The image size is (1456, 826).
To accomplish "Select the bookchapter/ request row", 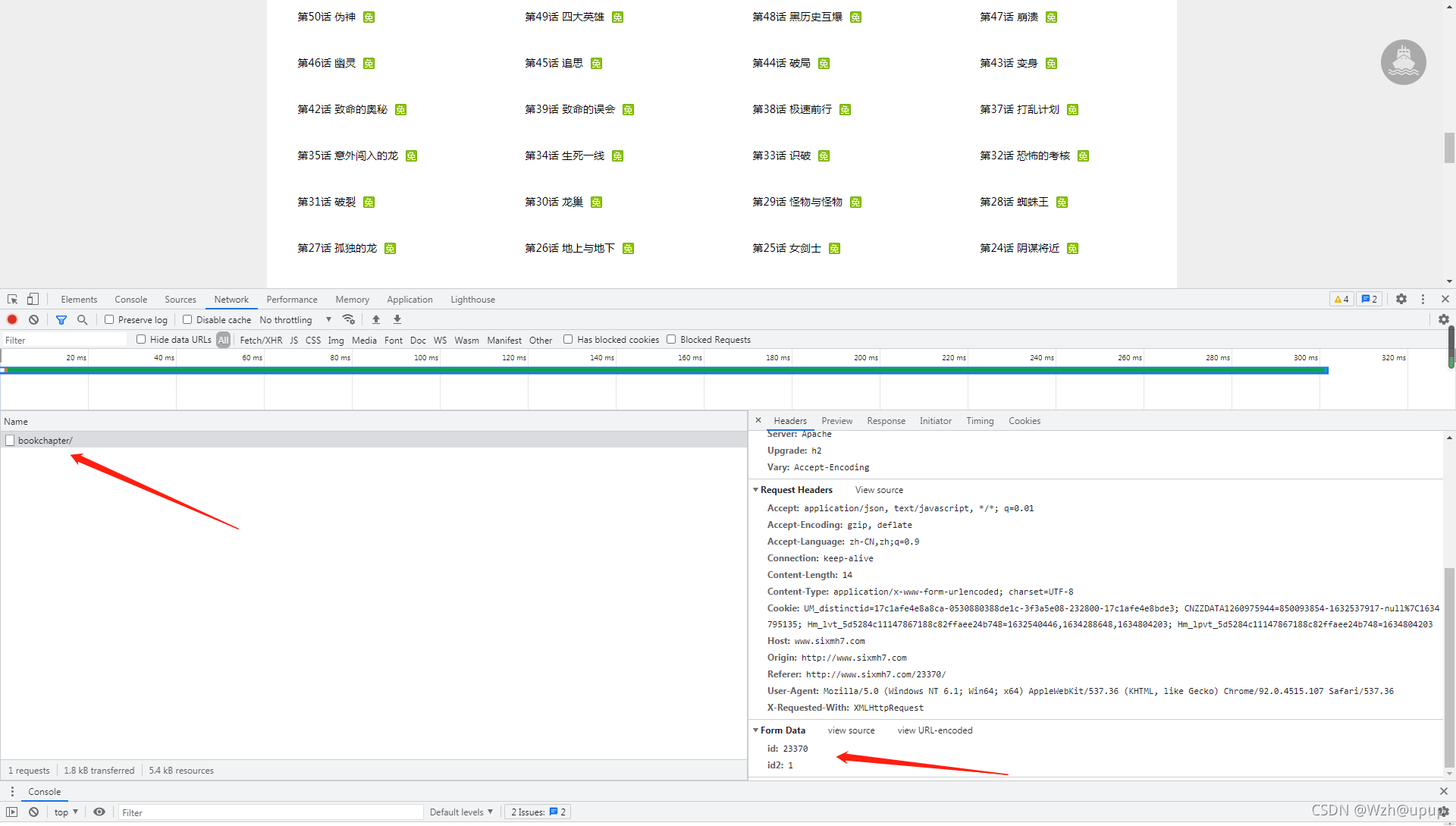I will (45, 441).
